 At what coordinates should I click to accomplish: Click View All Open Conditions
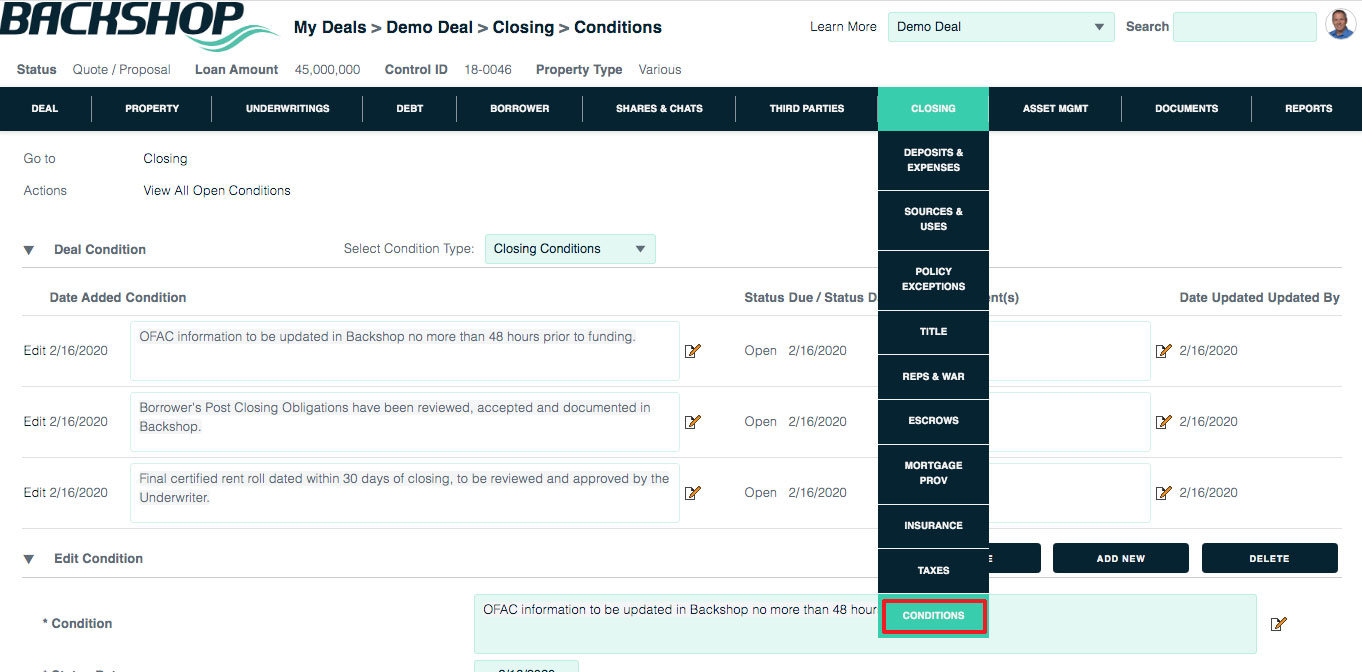point(217,191)
